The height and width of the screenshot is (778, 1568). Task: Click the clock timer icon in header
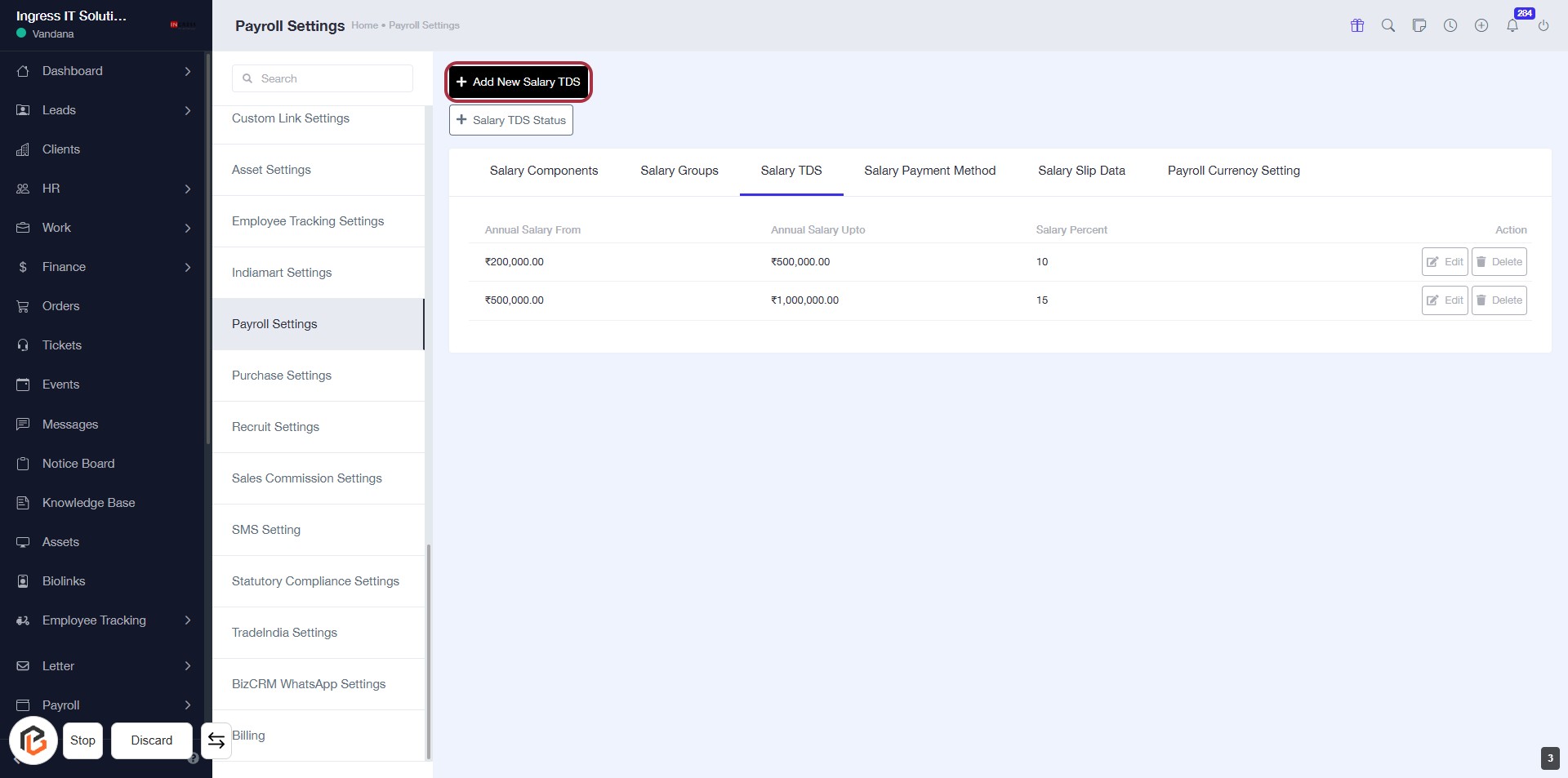point(1450,25)
